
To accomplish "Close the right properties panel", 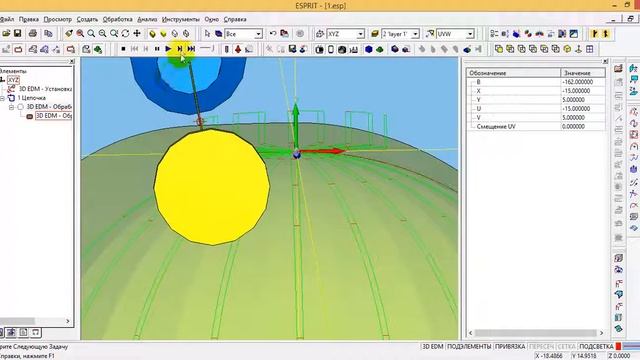I will pos(605,61).
